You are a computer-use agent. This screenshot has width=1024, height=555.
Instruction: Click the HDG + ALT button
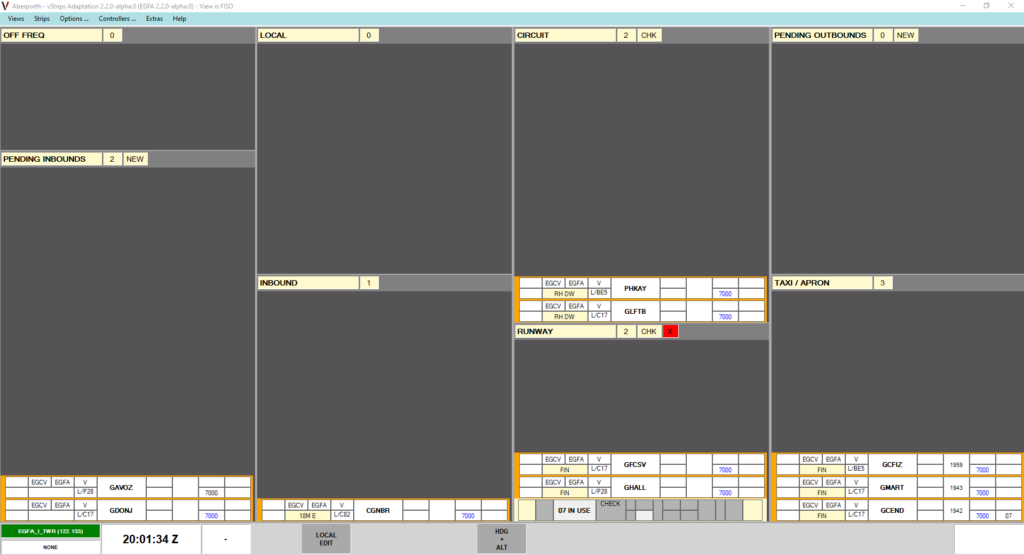(x=501, y=538)
